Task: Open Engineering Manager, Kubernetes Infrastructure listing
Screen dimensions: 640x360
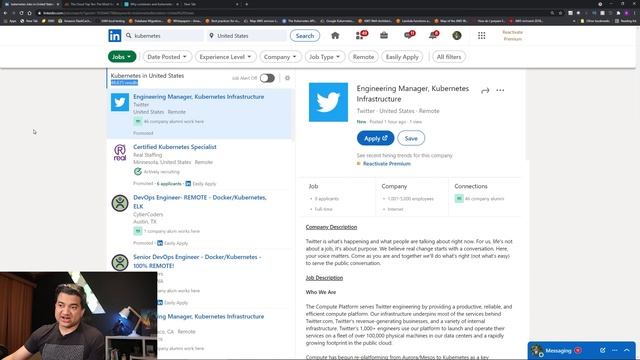Action: click(x=198, y=97)
